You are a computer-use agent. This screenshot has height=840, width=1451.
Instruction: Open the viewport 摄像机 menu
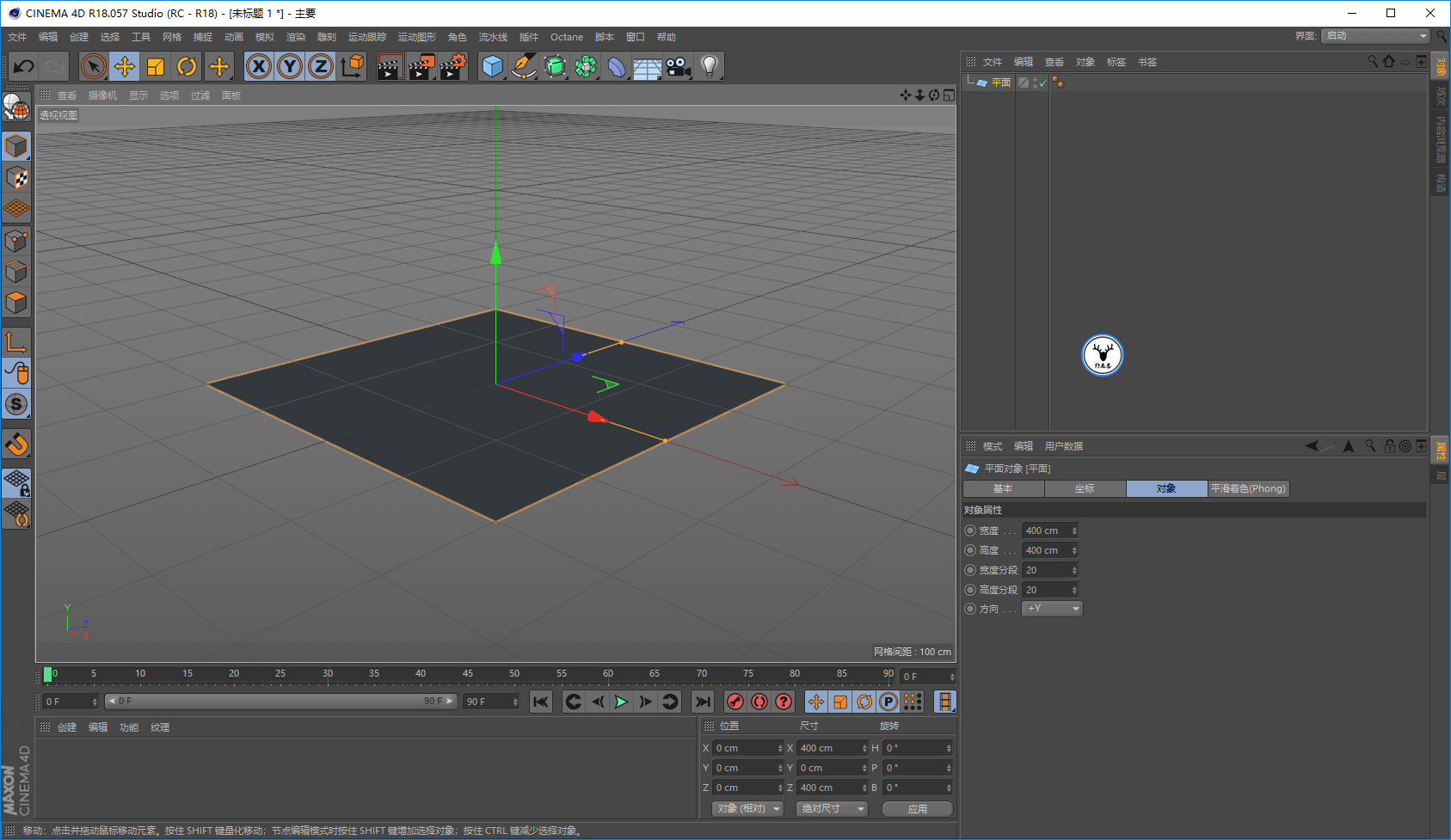tap(102, 95)
